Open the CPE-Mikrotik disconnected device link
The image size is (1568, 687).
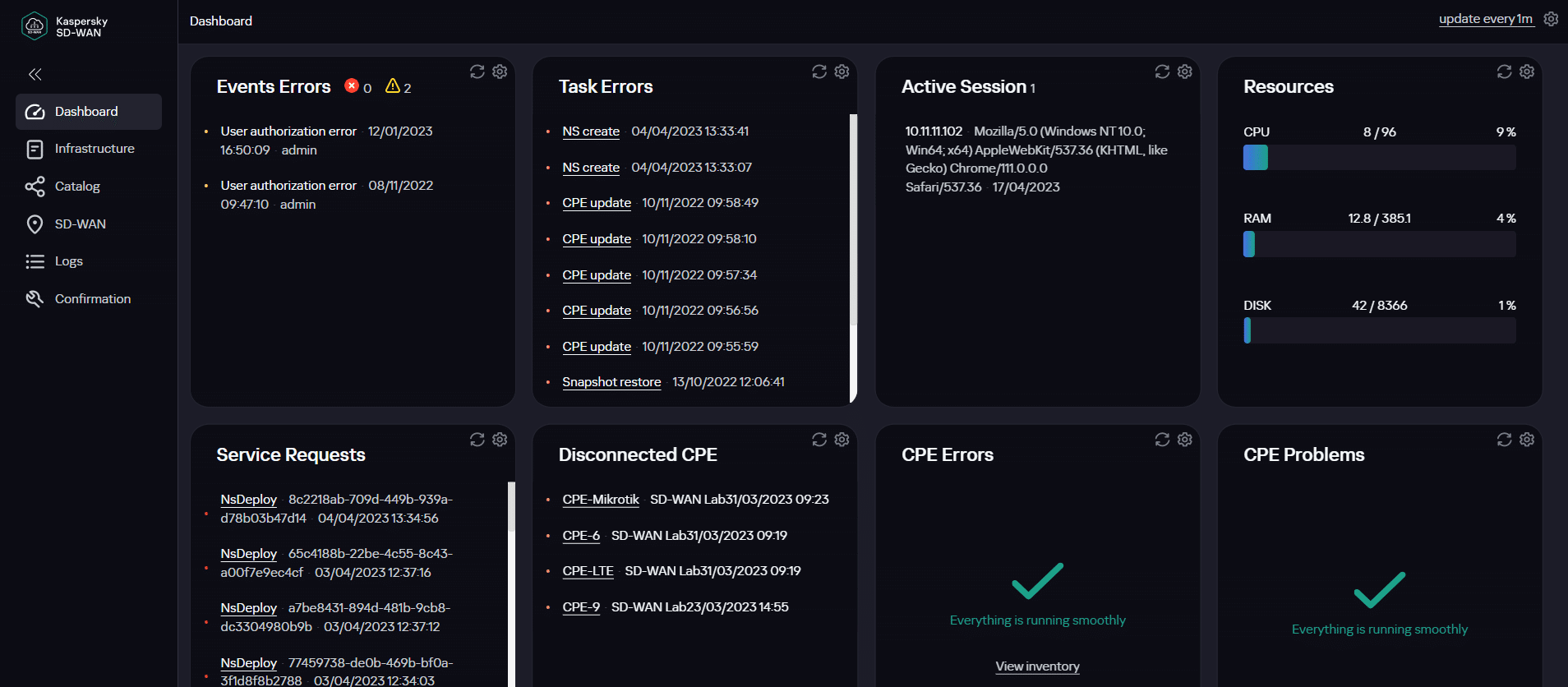point(600,500)
